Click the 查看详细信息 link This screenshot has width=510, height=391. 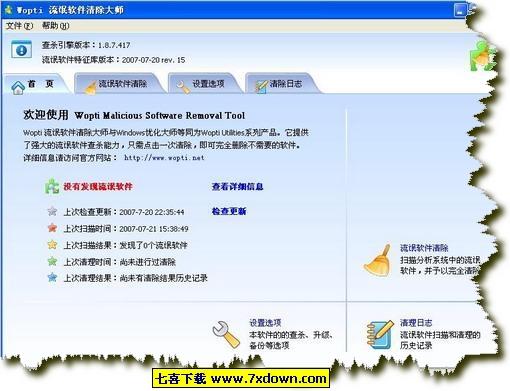[237, 186]
